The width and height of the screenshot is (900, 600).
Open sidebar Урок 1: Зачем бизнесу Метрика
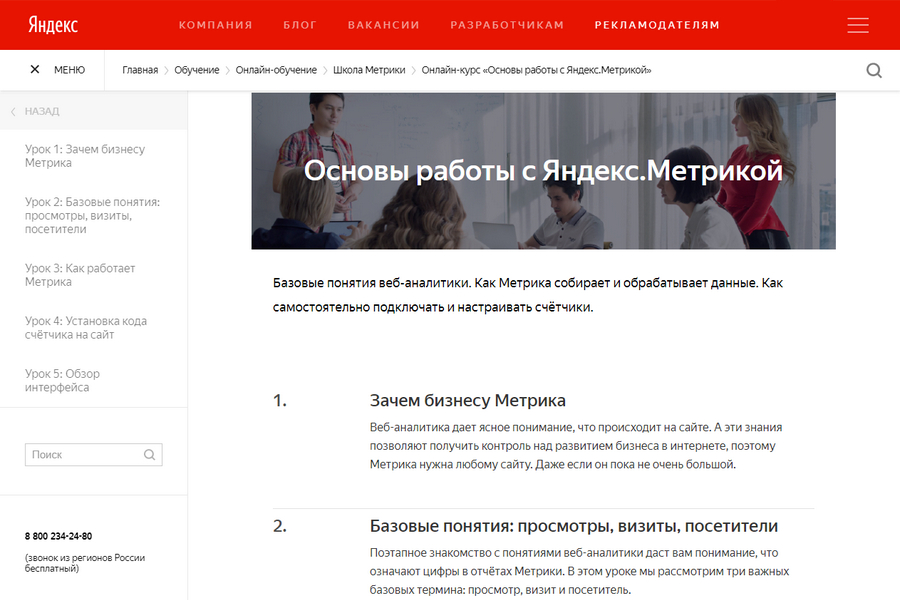(x=85, y=156)
